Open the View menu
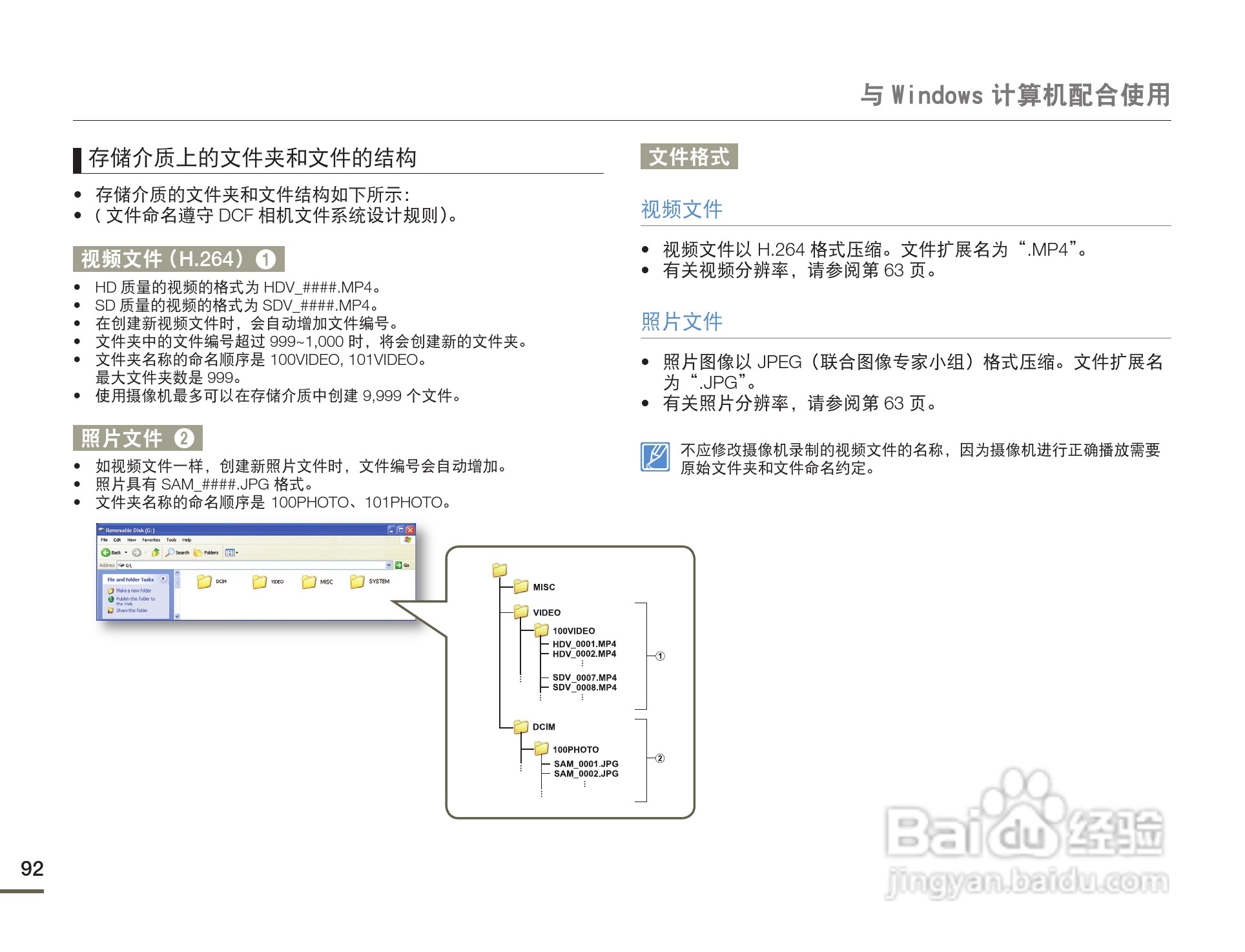1245x952 pixels. [x=132, y=540]
